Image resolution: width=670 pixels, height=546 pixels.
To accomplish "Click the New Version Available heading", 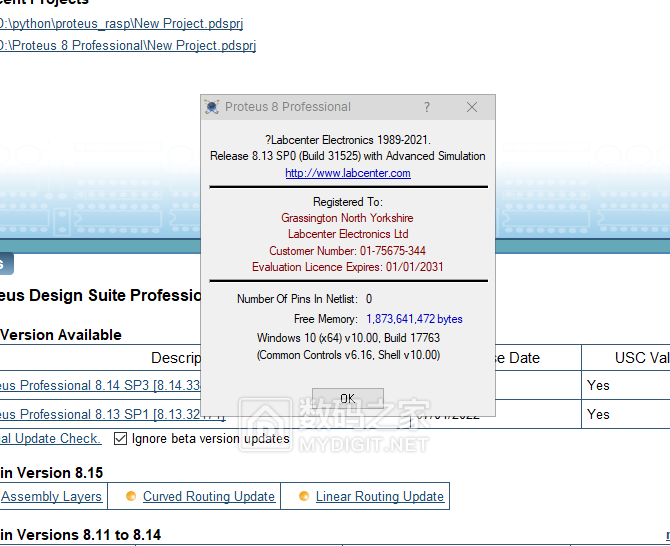I will (61, 335).
